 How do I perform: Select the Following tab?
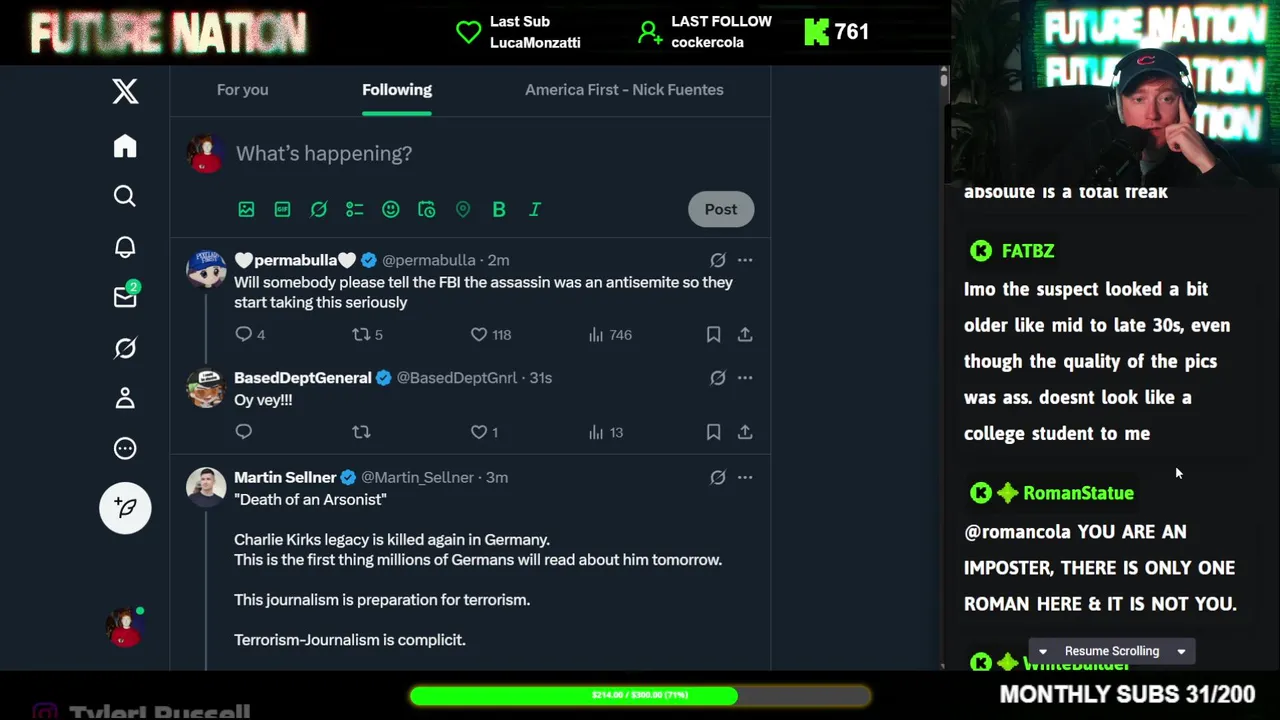pyautogui.click(x=397, y=90)
